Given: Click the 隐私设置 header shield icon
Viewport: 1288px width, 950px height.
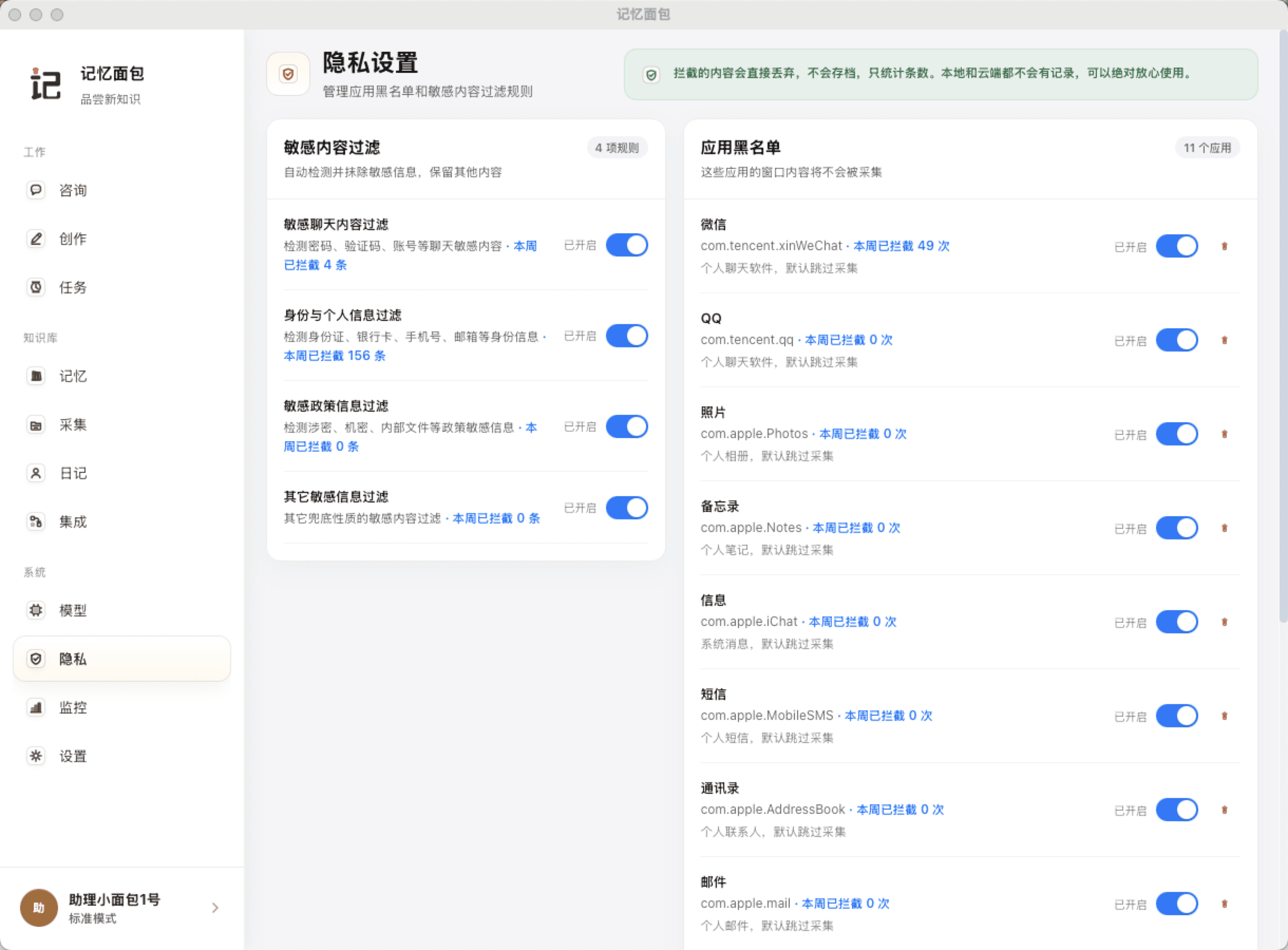Looking at the screenshot, I should 288,73.
